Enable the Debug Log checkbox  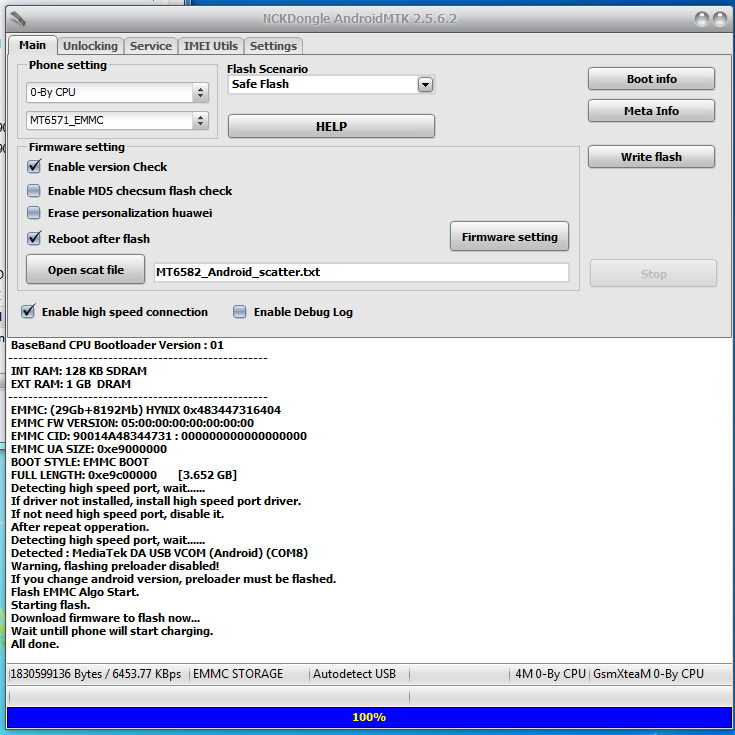pyautogui.click(x=240, y=312)
